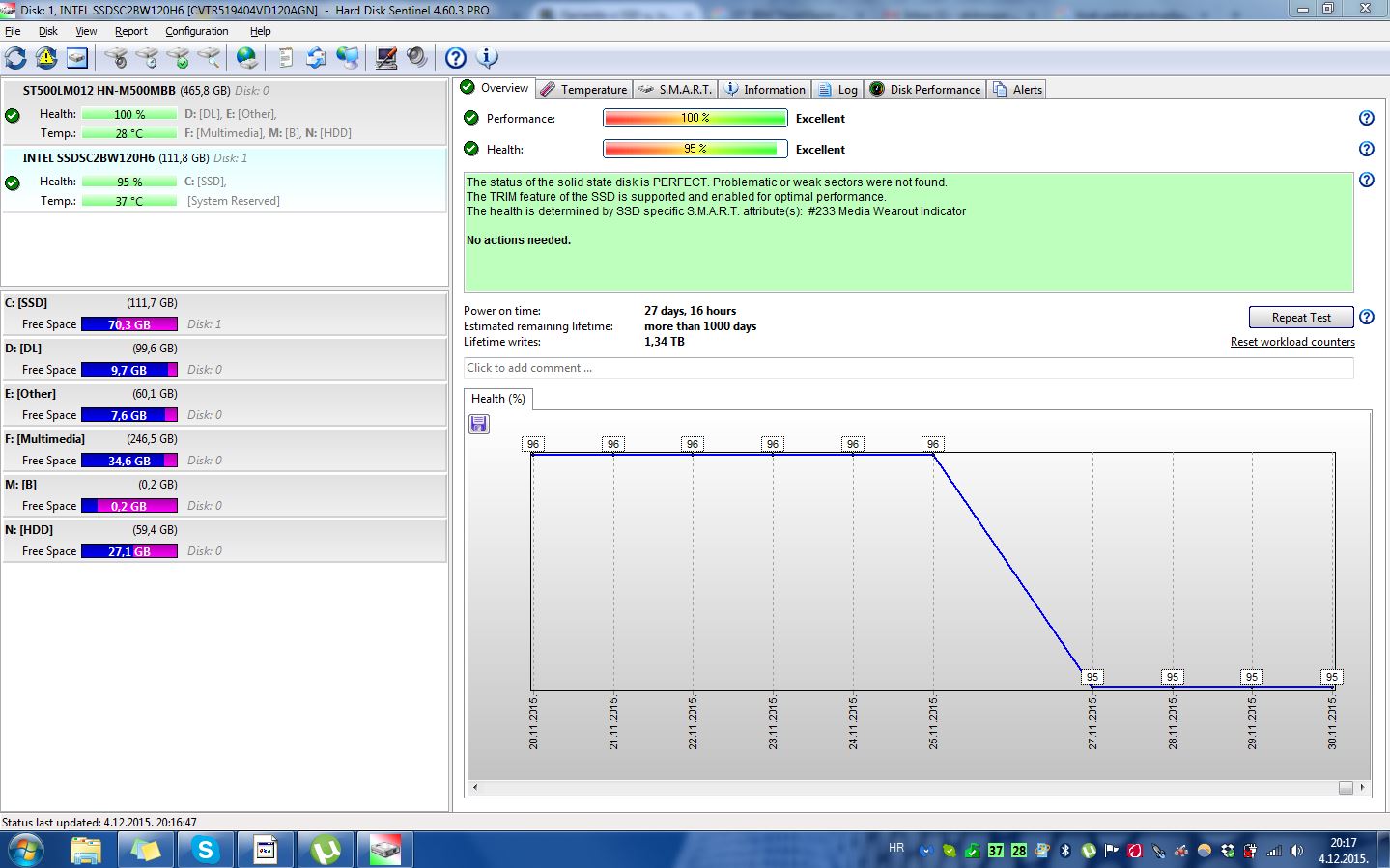Screen dimensions: 1390x868
Task: Open the Report menu
Action: (130, 31)
